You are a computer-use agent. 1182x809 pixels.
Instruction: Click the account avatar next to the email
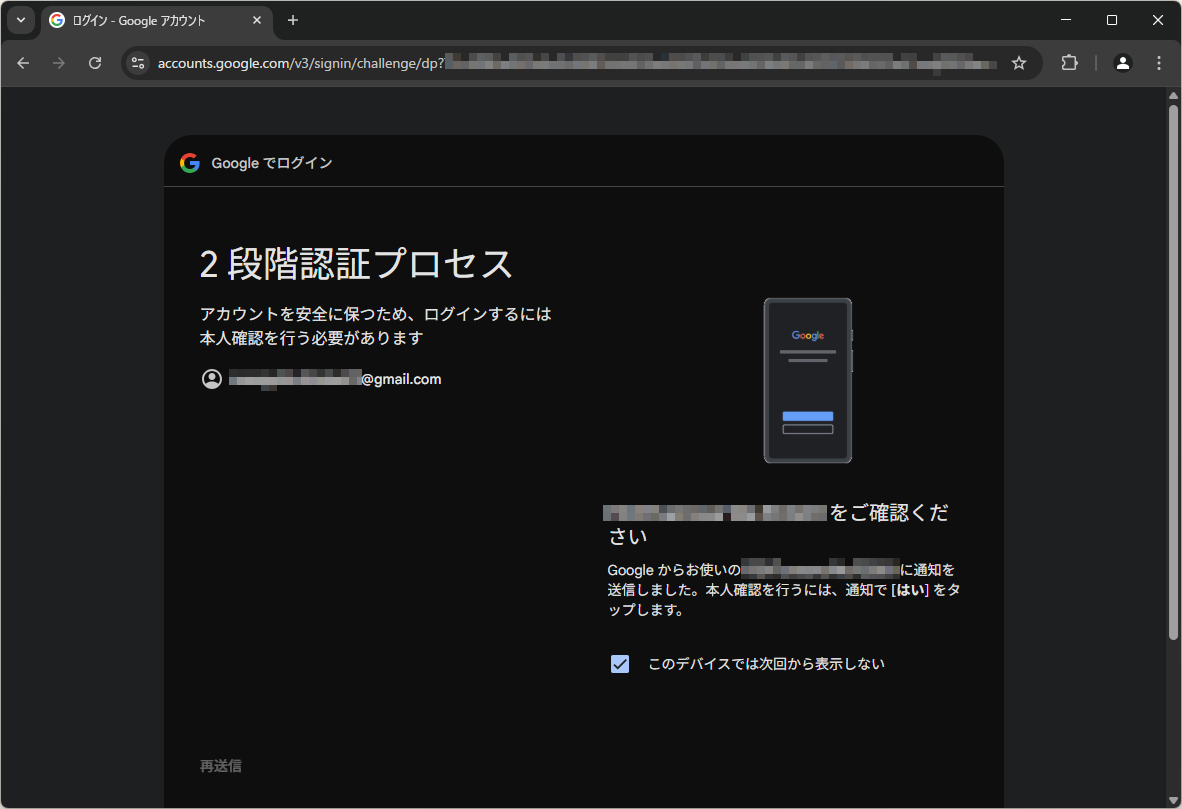coord(211,379)
